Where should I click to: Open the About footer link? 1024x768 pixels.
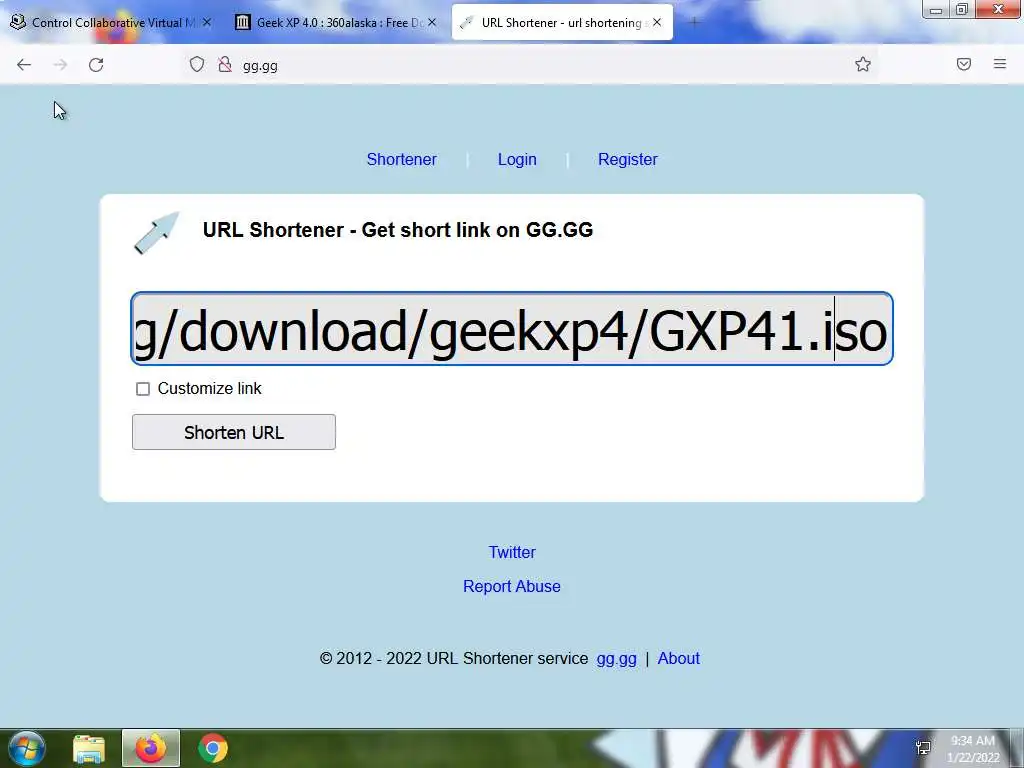tap(679, 658)
